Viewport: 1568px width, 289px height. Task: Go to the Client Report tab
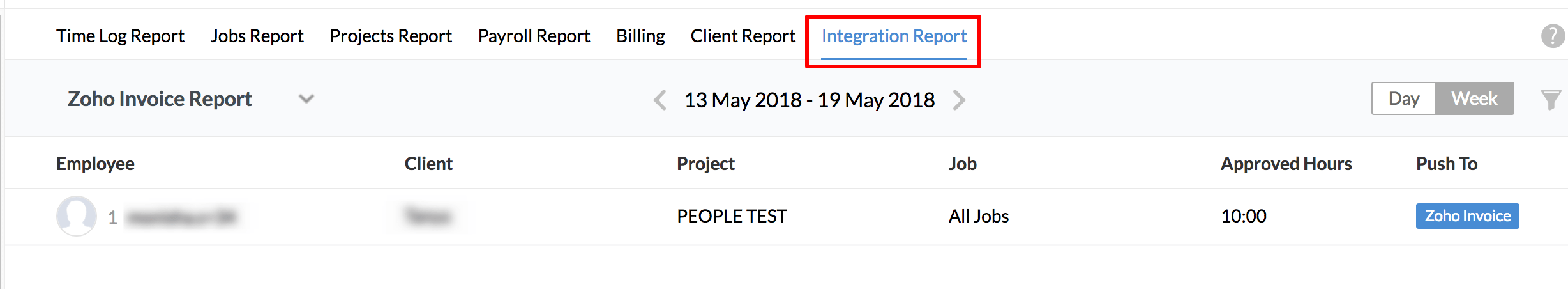pyautogui.click(x=743, y=36)
